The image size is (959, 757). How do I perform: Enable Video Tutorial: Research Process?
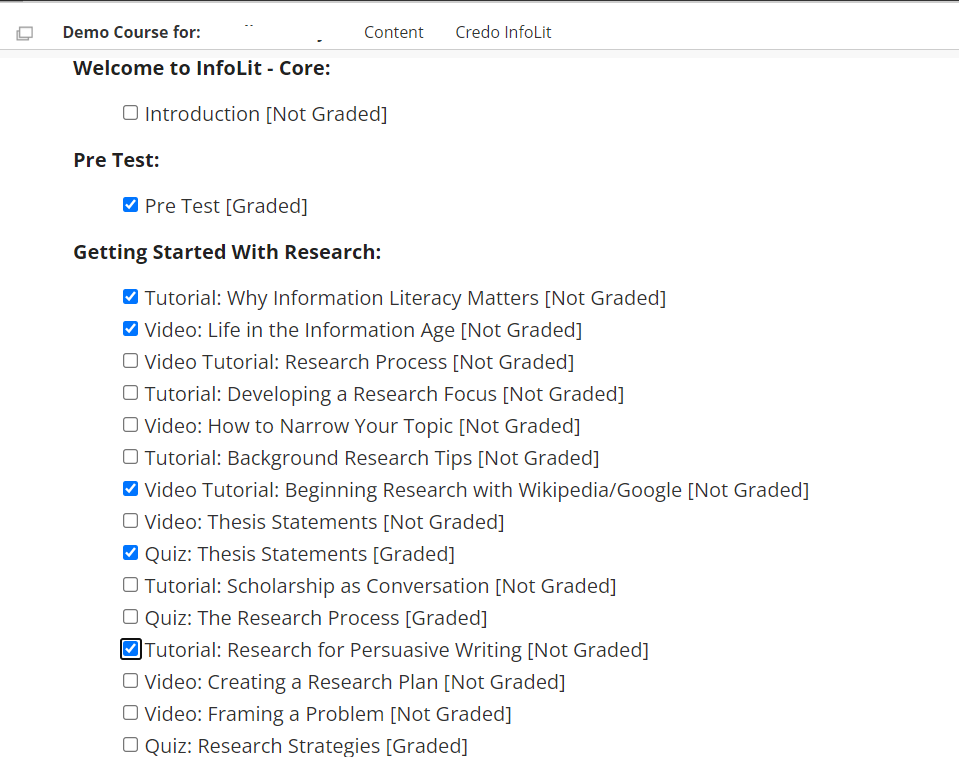tap(130, 360)
